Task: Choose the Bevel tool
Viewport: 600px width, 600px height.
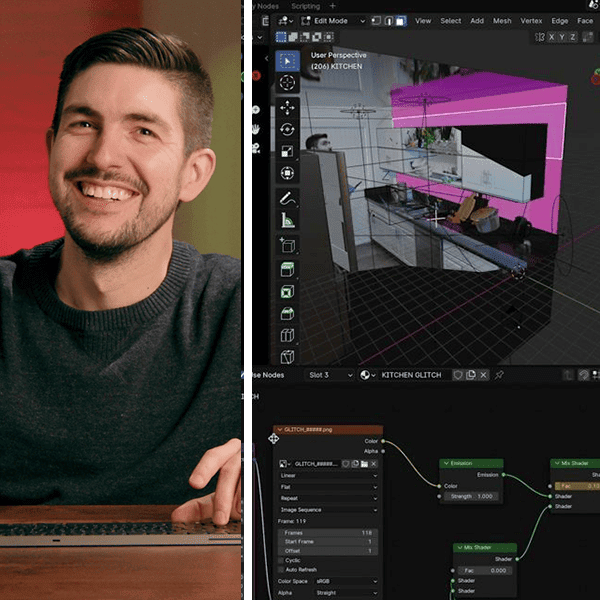Action: coord(287,313)
